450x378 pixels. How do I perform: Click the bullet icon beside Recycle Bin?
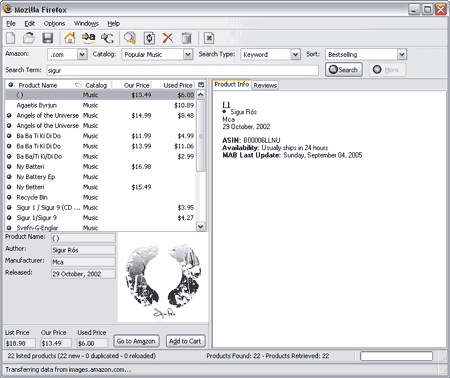[9, 197]
